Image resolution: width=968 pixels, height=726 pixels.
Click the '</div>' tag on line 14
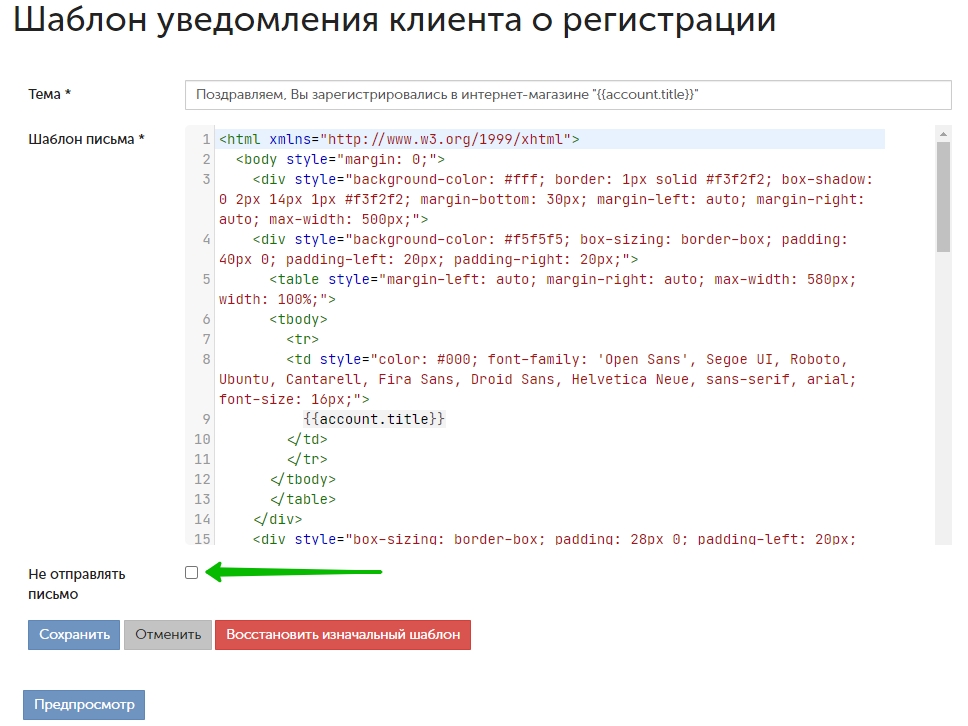click(277, 519)
